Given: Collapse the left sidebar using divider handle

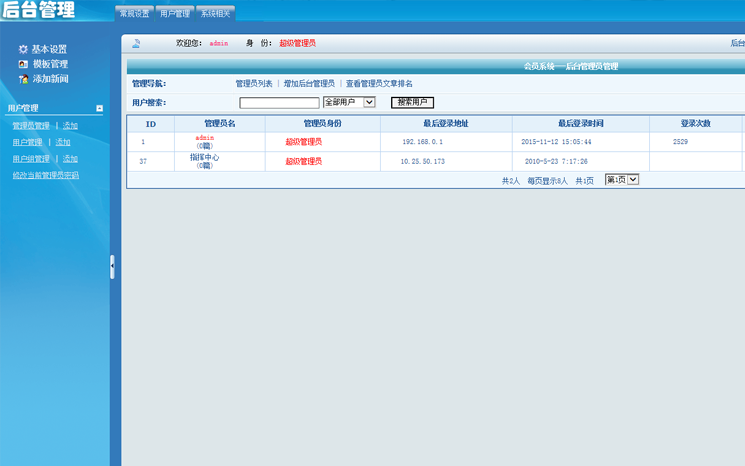Looking at the screenshot, I should click(112, 267).
